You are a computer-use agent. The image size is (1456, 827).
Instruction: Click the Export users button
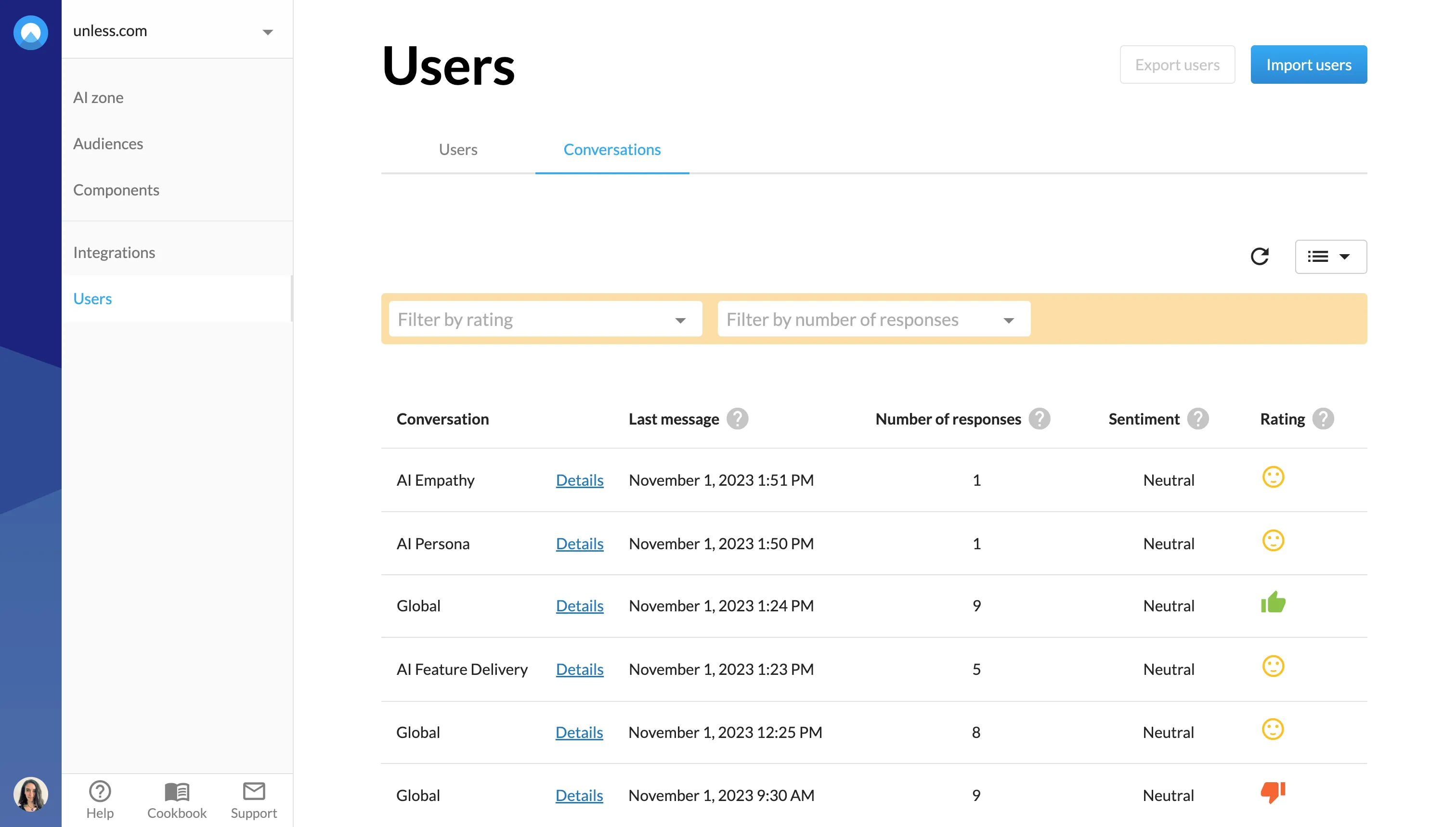1177,65
